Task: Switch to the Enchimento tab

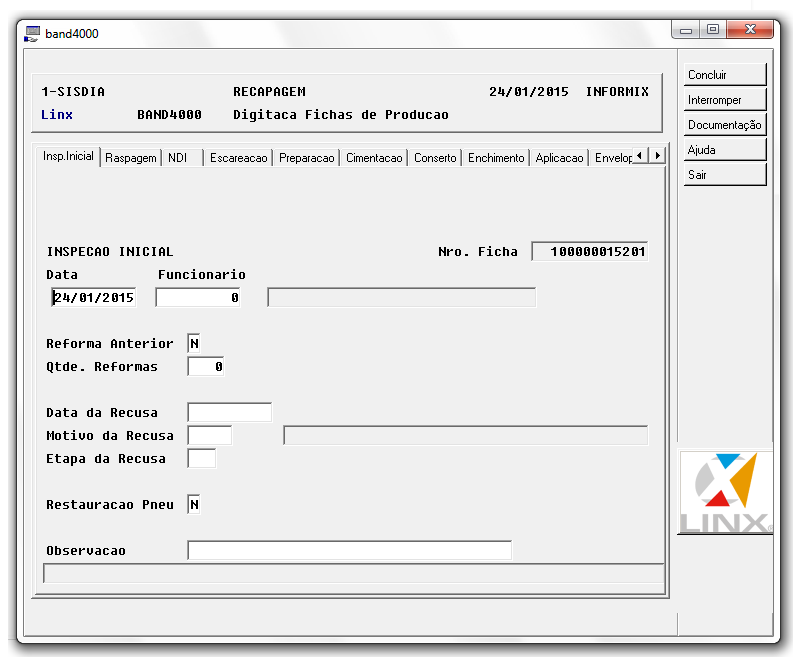Action: click(x=496, y=158)
